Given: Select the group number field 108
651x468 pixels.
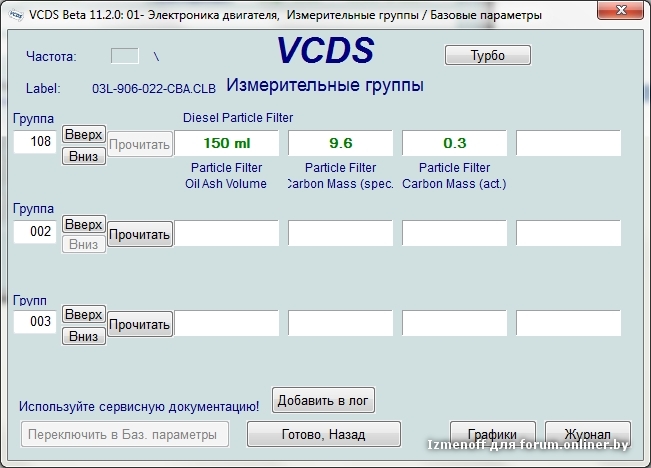Looking at the screenshot, I should click(x=35, y=142).
